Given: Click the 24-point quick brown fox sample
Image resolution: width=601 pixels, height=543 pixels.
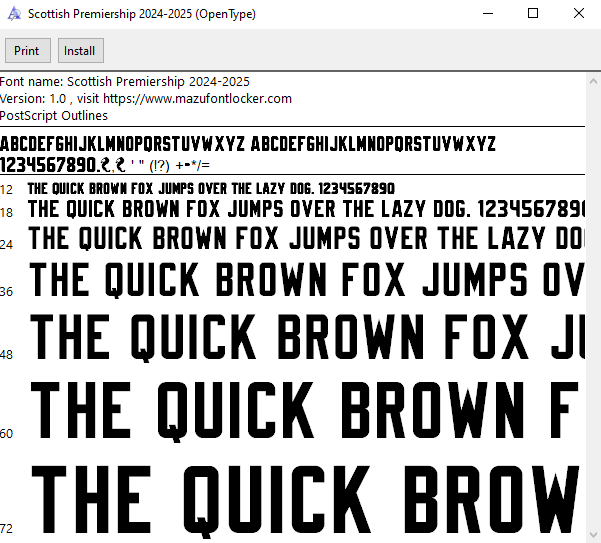Looking at the screenshot, I should (307, 238).
